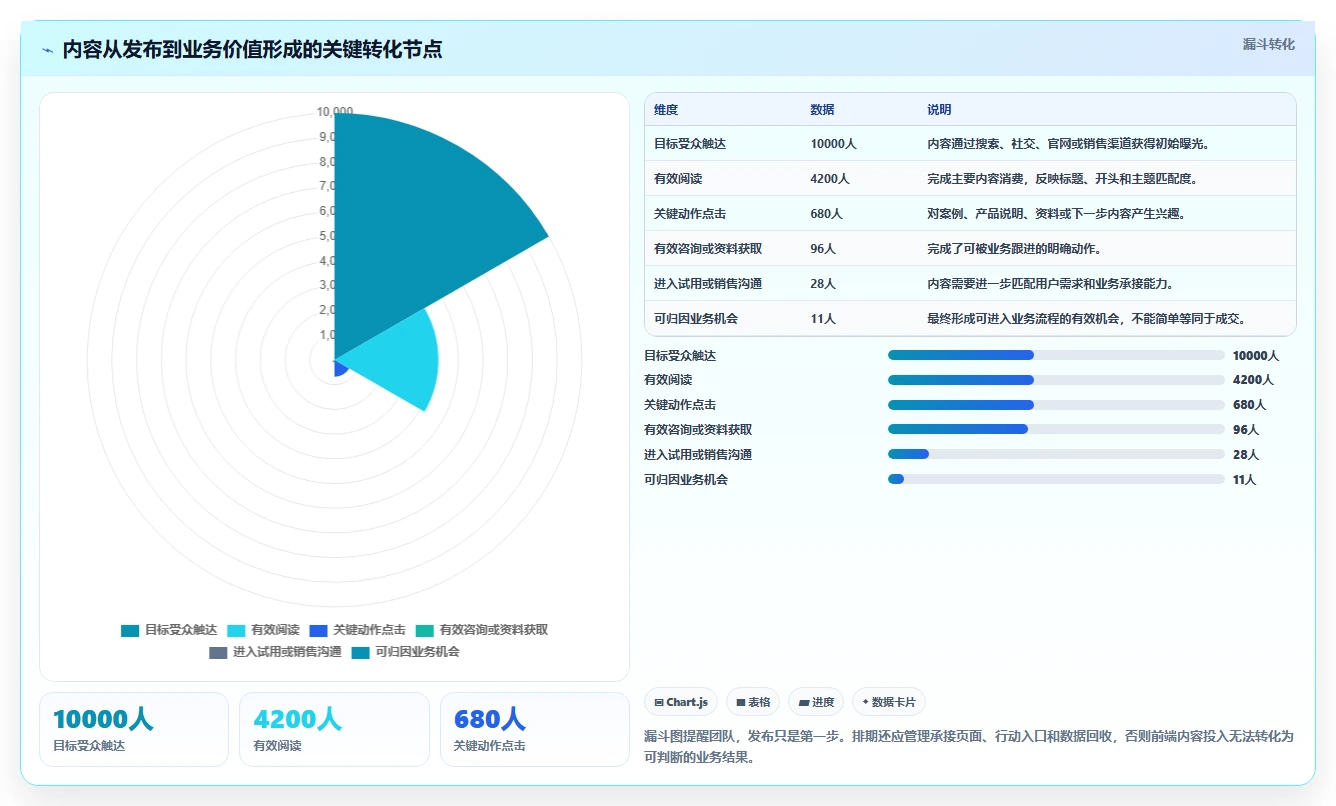Click the 有效阅读 progress bar
This screenshot has width=1336, height=806.
pyautogui.click(x=1056, y=380)
